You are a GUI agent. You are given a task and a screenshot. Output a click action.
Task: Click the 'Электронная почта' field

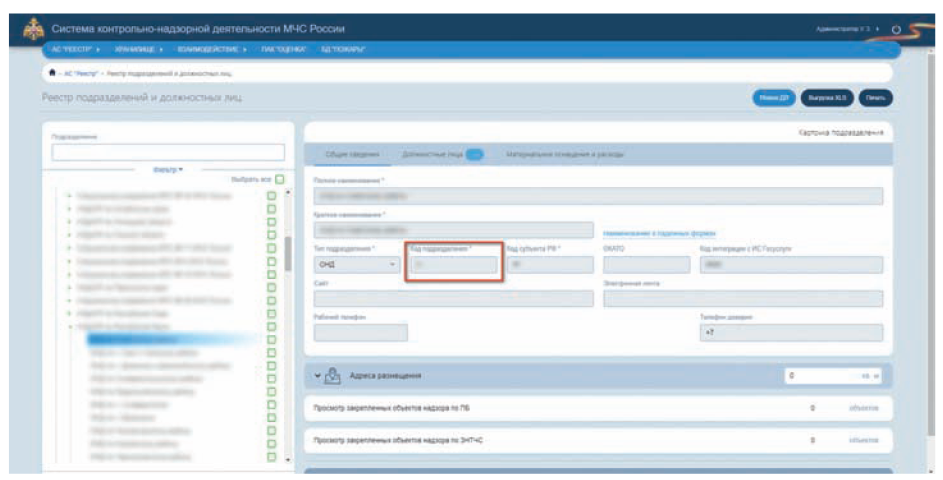point(743,299)
